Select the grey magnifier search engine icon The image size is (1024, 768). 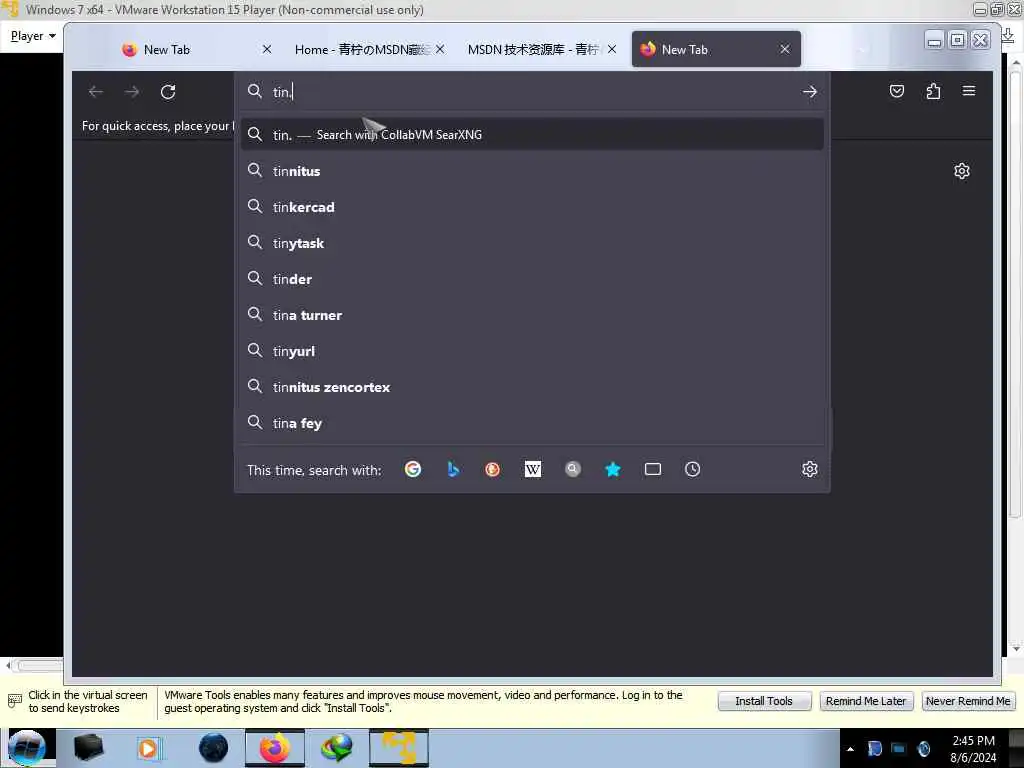573,469
